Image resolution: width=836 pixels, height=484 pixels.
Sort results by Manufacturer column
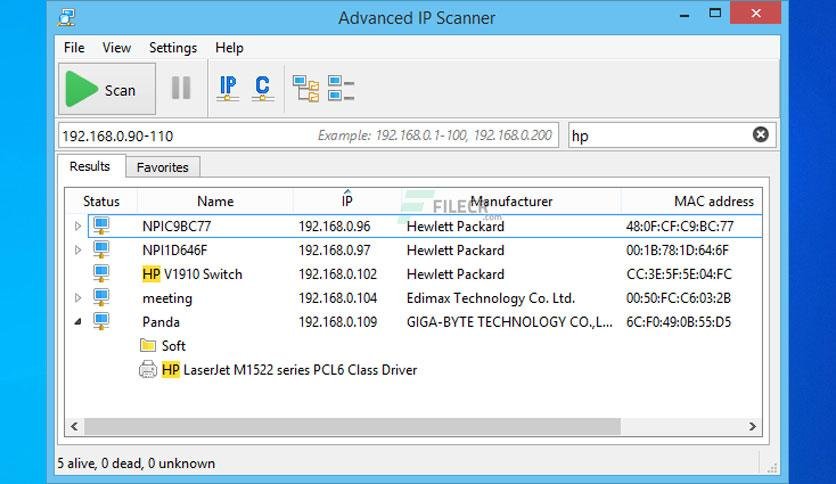[511, 201]
